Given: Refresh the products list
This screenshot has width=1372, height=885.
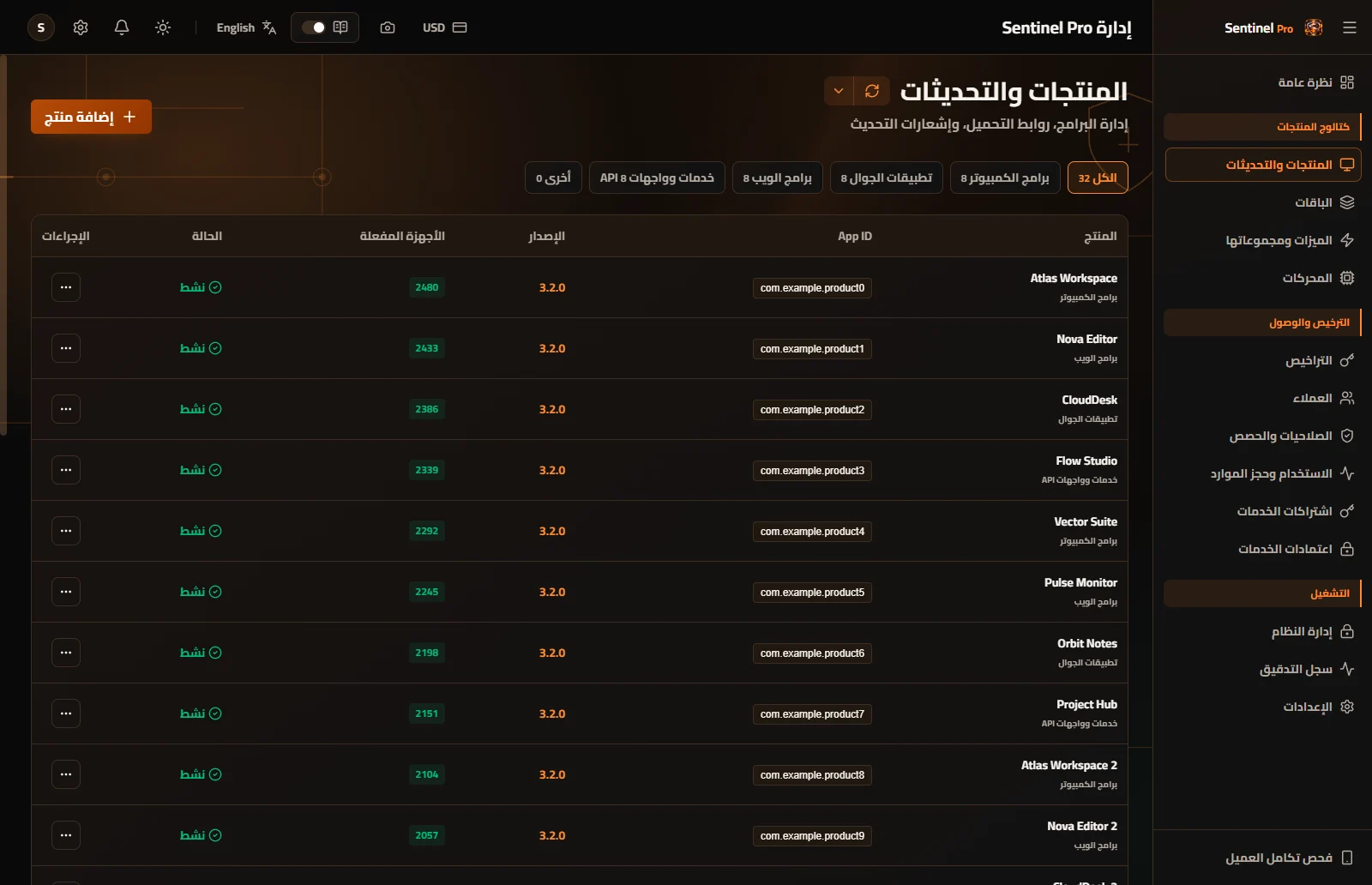Looking at the screenshot, I should click(x=872, y=91).
